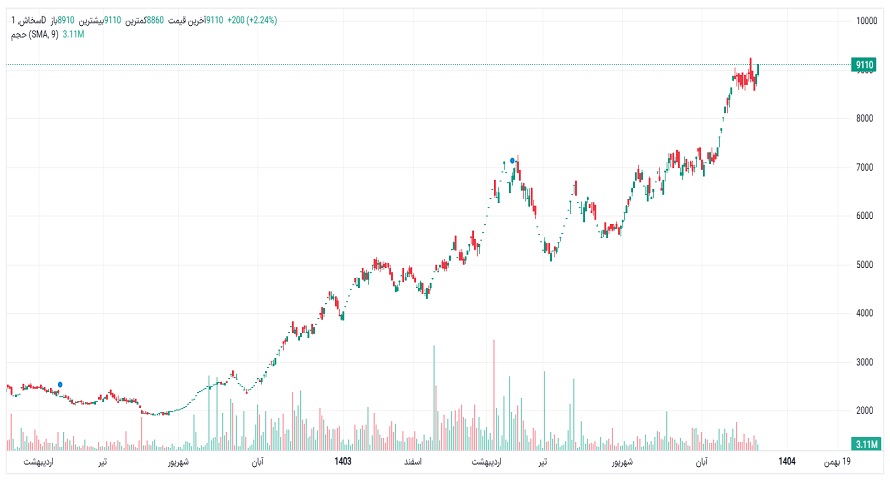Screen dimensions: 890x482
Task: Click the green 9110 current price tag
Action: click(864, 65)
